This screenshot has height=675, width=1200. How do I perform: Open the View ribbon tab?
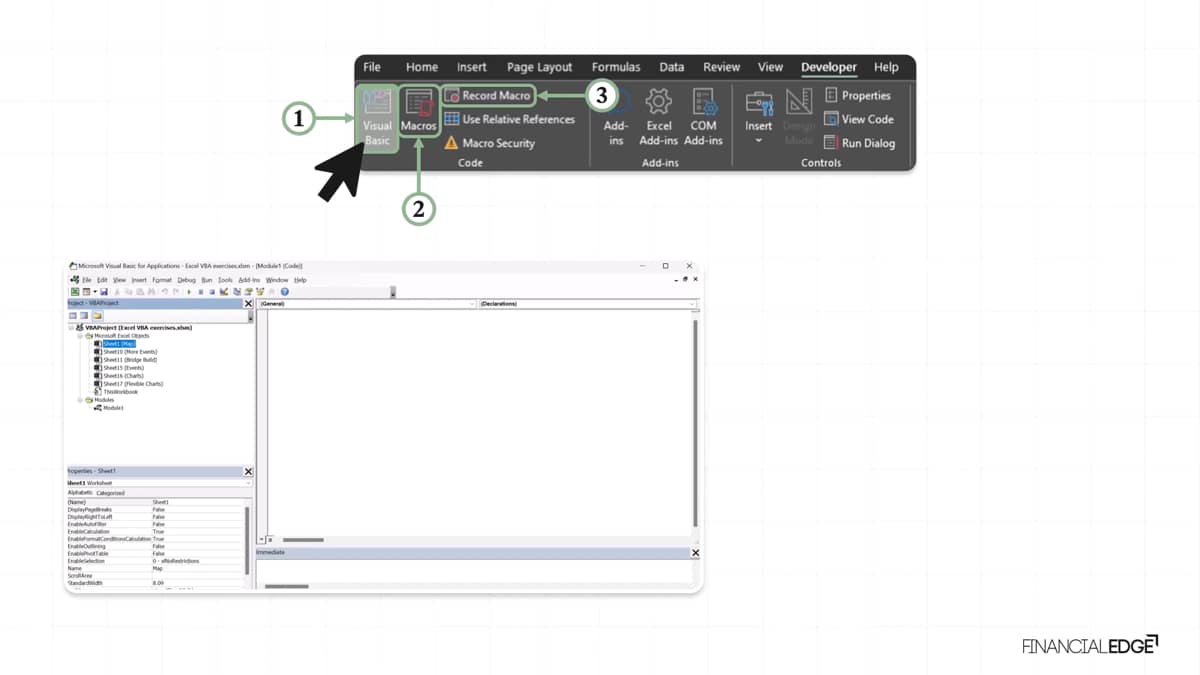coord(770,67)
